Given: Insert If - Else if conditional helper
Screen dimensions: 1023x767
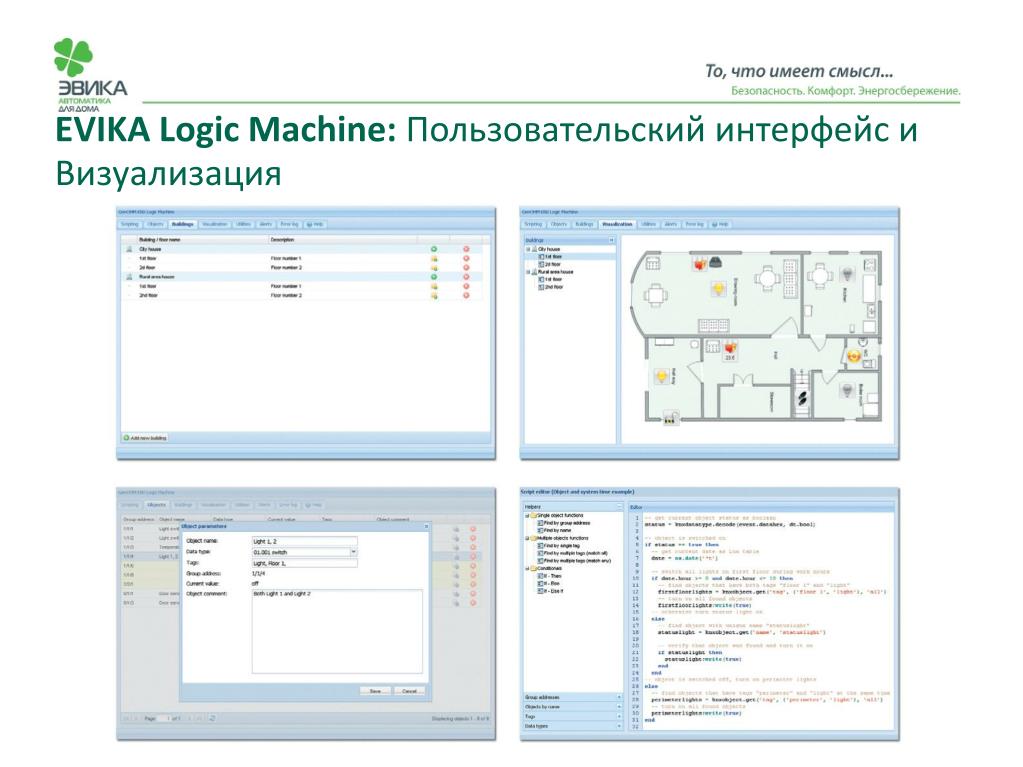Looking at the screenshot, I should point(551,591).
